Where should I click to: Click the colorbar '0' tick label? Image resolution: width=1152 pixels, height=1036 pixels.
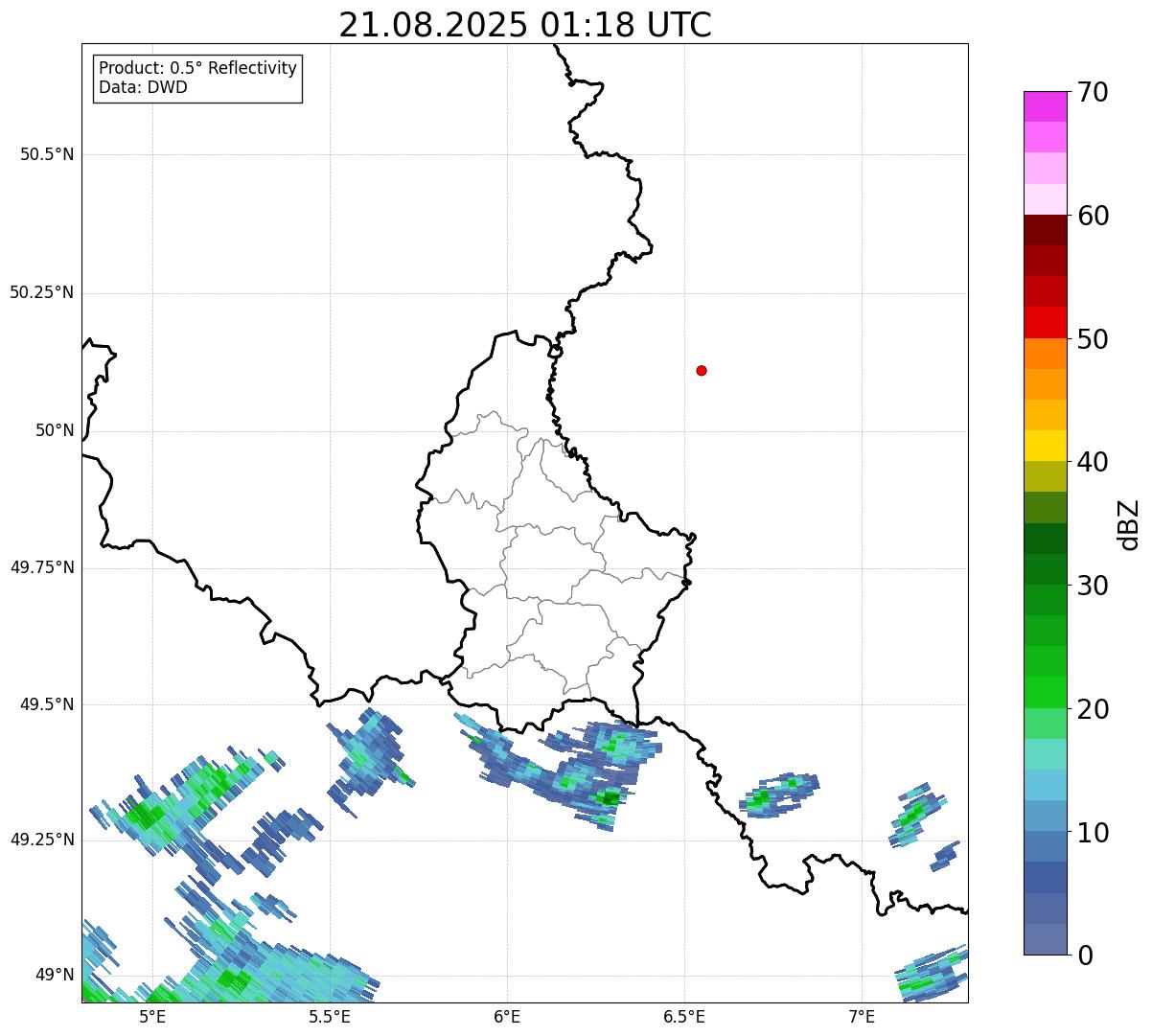[1085, 955]
